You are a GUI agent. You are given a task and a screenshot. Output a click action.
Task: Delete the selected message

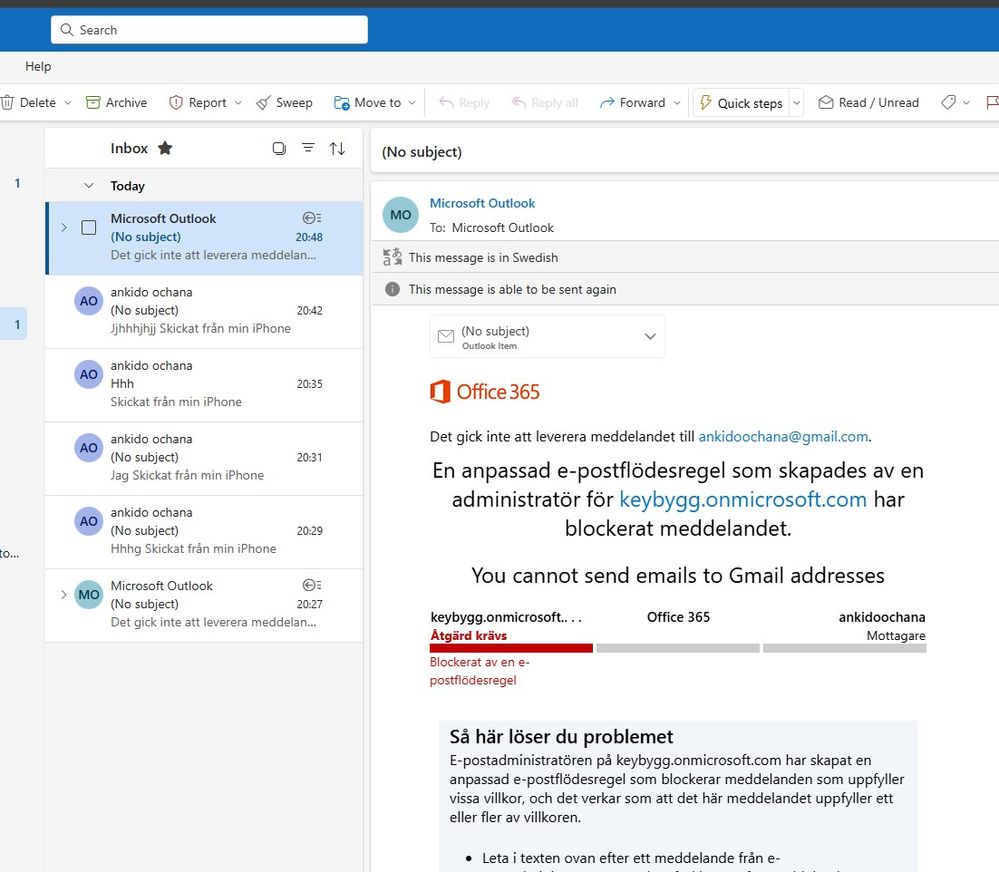coord(29,103)
